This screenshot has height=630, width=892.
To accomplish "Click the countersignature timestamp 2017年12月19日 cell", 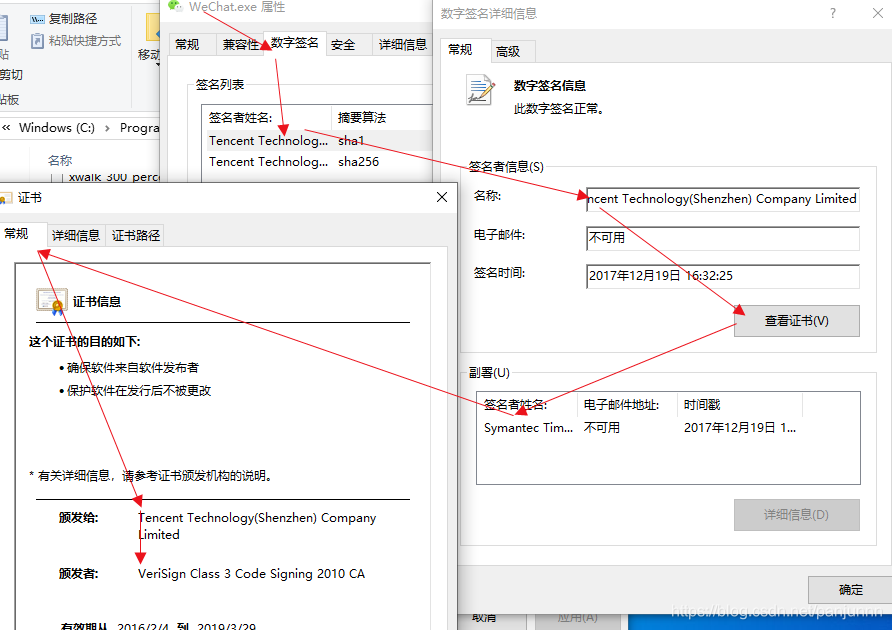I will [x=740, y=428].
